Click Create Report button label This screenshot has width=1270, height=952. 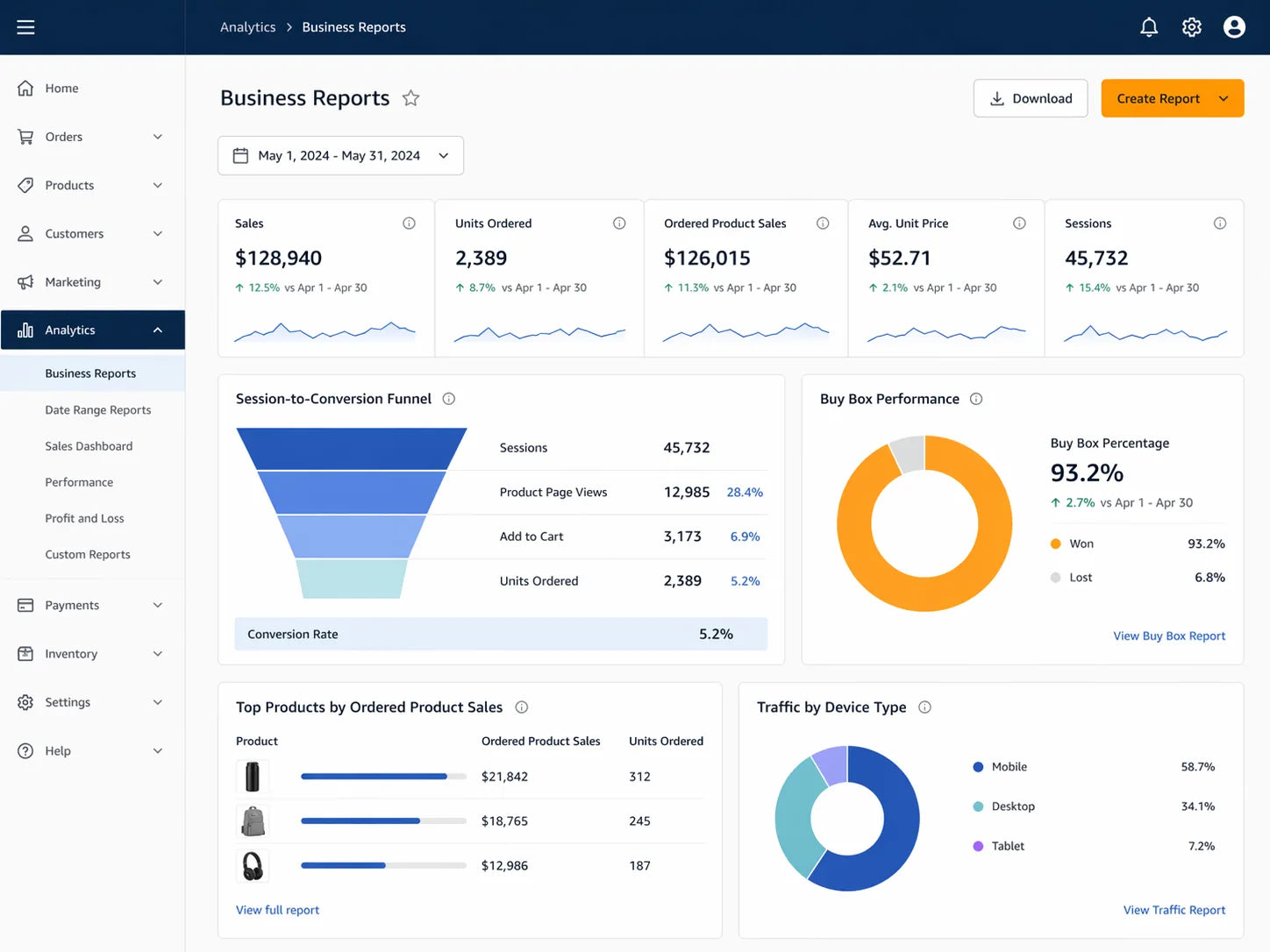pos(1158,98)
